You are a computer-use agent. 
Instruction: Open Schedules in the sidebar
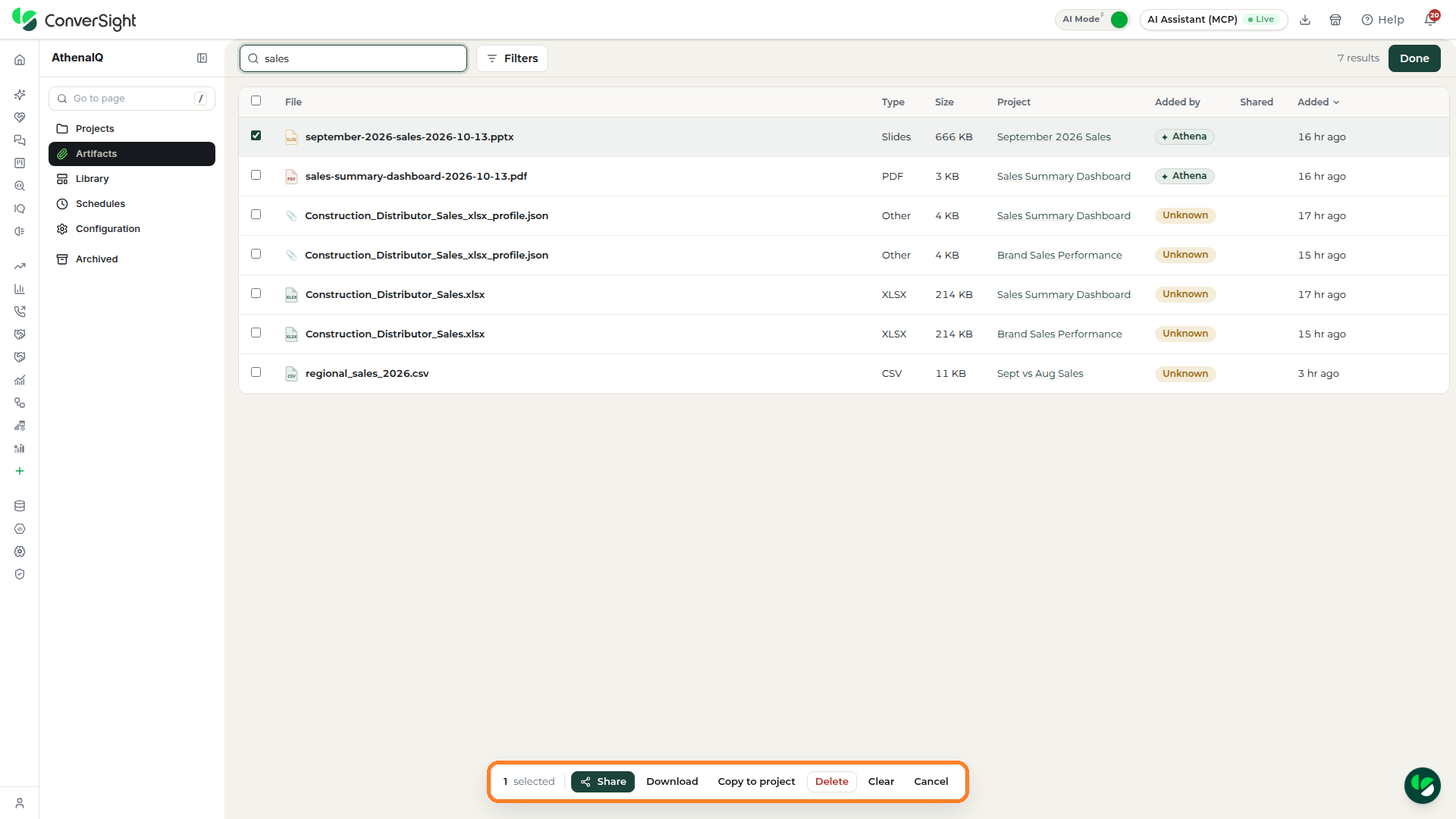[132, 204]
